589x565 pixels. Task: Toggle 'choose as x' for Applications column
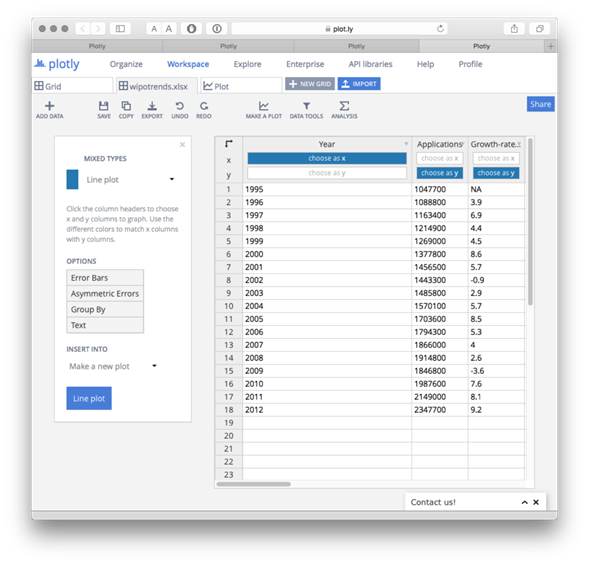(439, 158)
